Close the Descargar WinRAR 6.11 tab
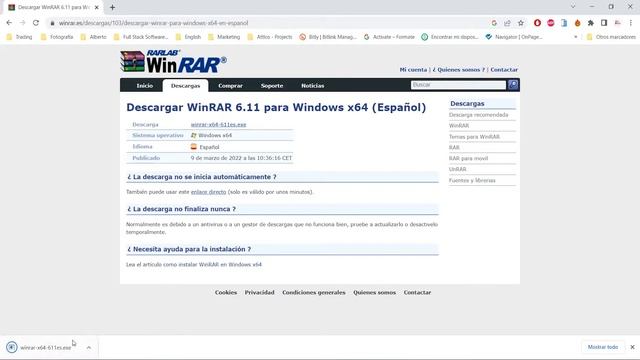Viewport: 640px width, 360px height. tap(97, 7)
